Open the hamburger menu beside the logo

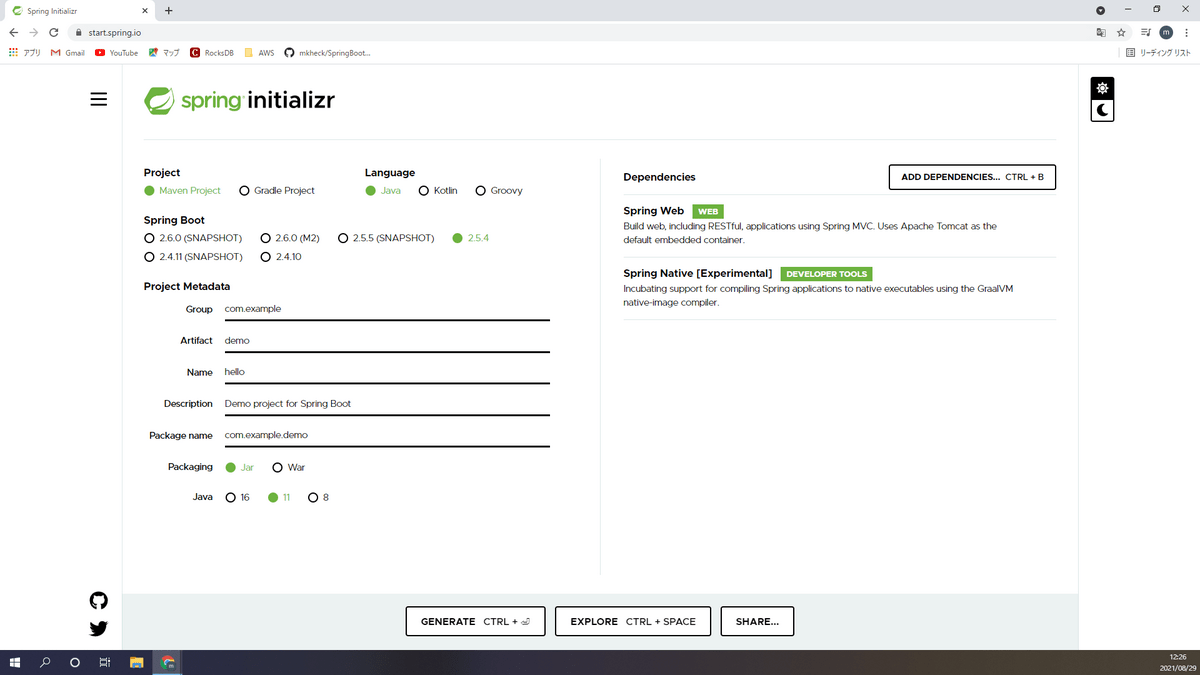[x=98, y=100]
